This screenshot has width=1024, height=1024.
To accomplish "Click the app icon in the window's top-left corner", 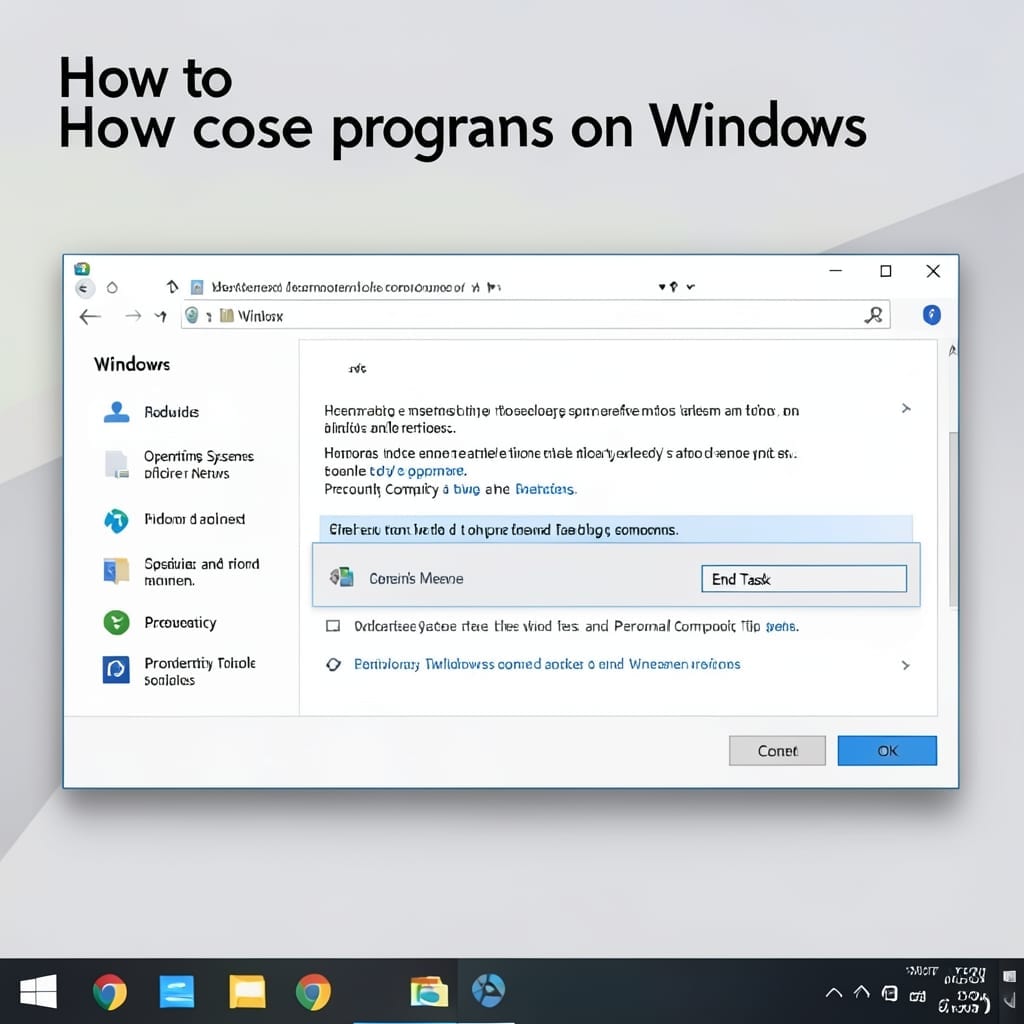I will coord(82,268).
